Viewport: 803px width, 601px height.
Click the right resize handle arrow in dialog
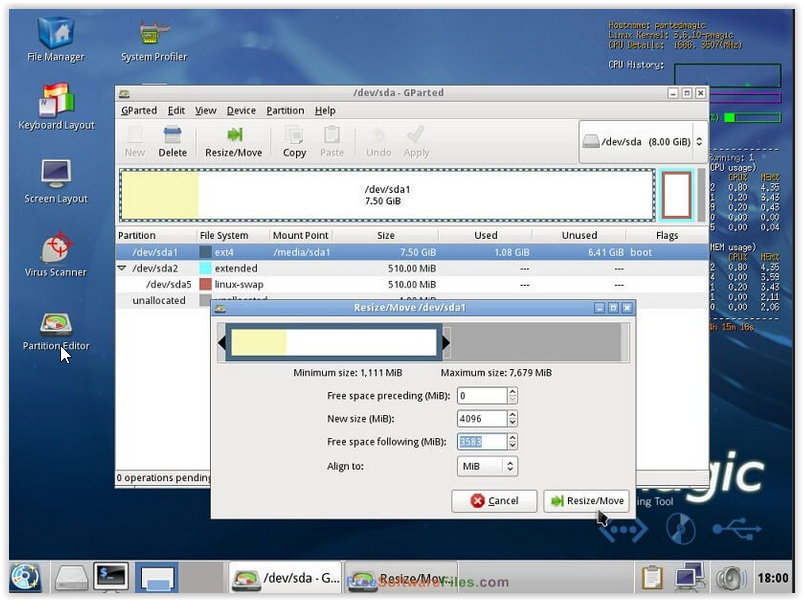coord(446,342)
